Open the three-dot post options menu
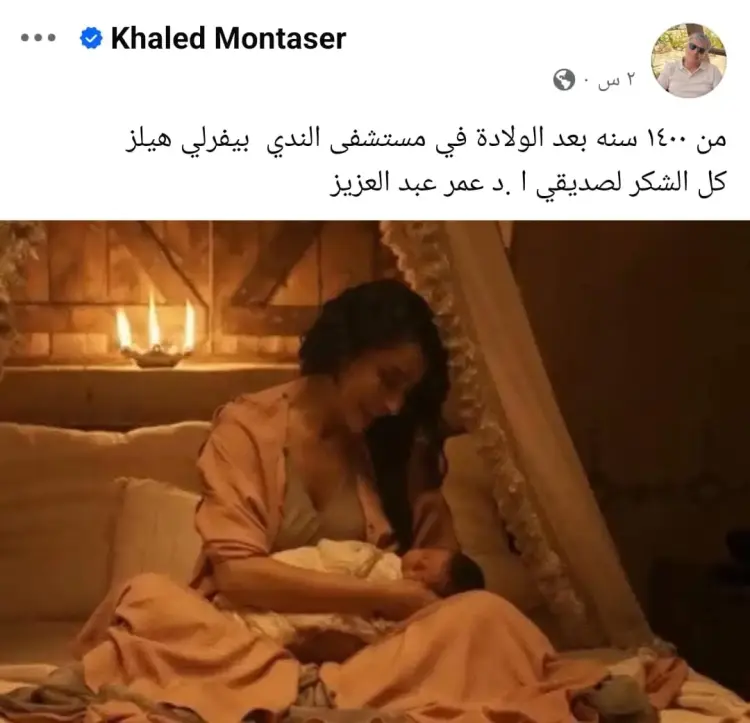Viewport: 750px width, 723px height. click(38, 38)
